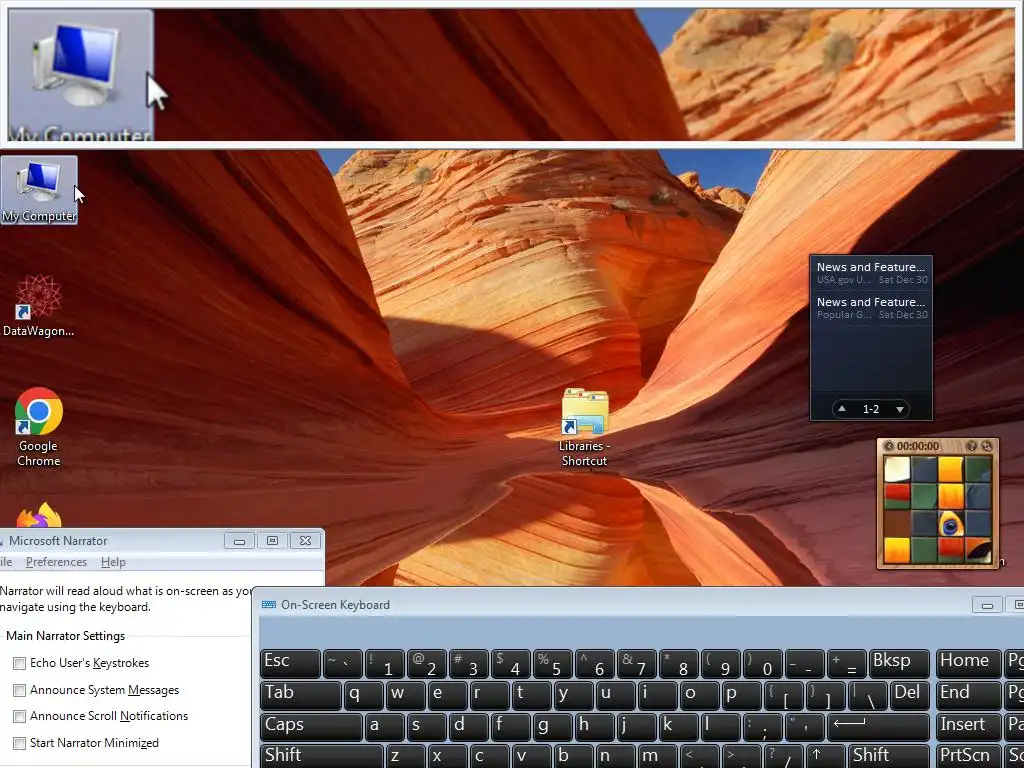The height and width of the screenshot is (768, 1024).
Task: Click the backslash key
Action: [x=867, y=695]
